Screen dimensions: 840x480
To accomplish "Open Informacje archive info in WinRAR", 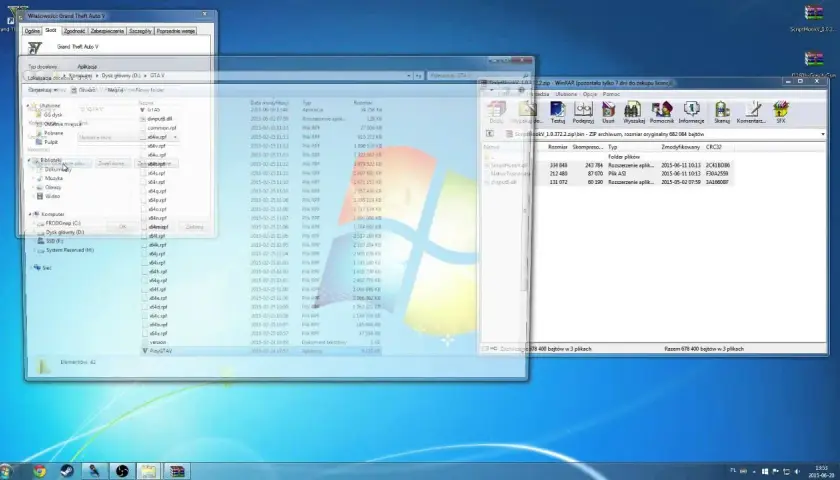I will (691, 112).
